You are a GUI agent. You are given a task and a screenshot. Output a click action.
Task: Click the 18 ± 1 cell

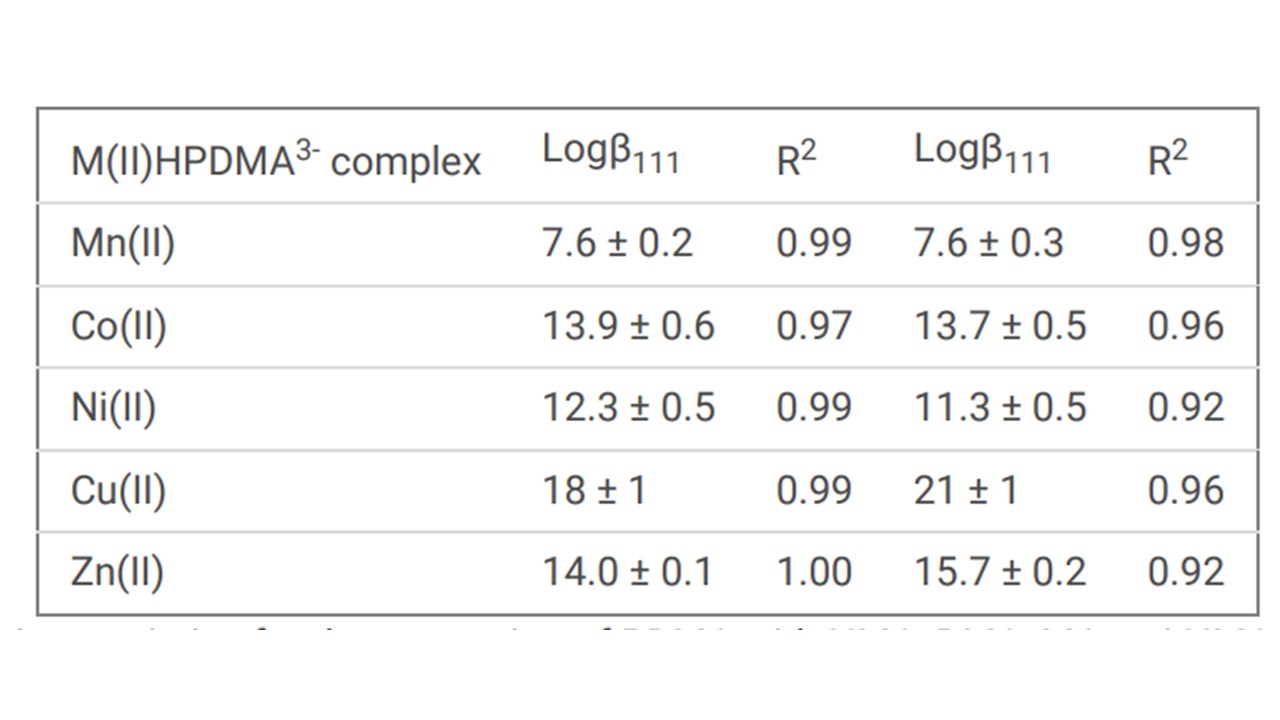tap(594, 490)
